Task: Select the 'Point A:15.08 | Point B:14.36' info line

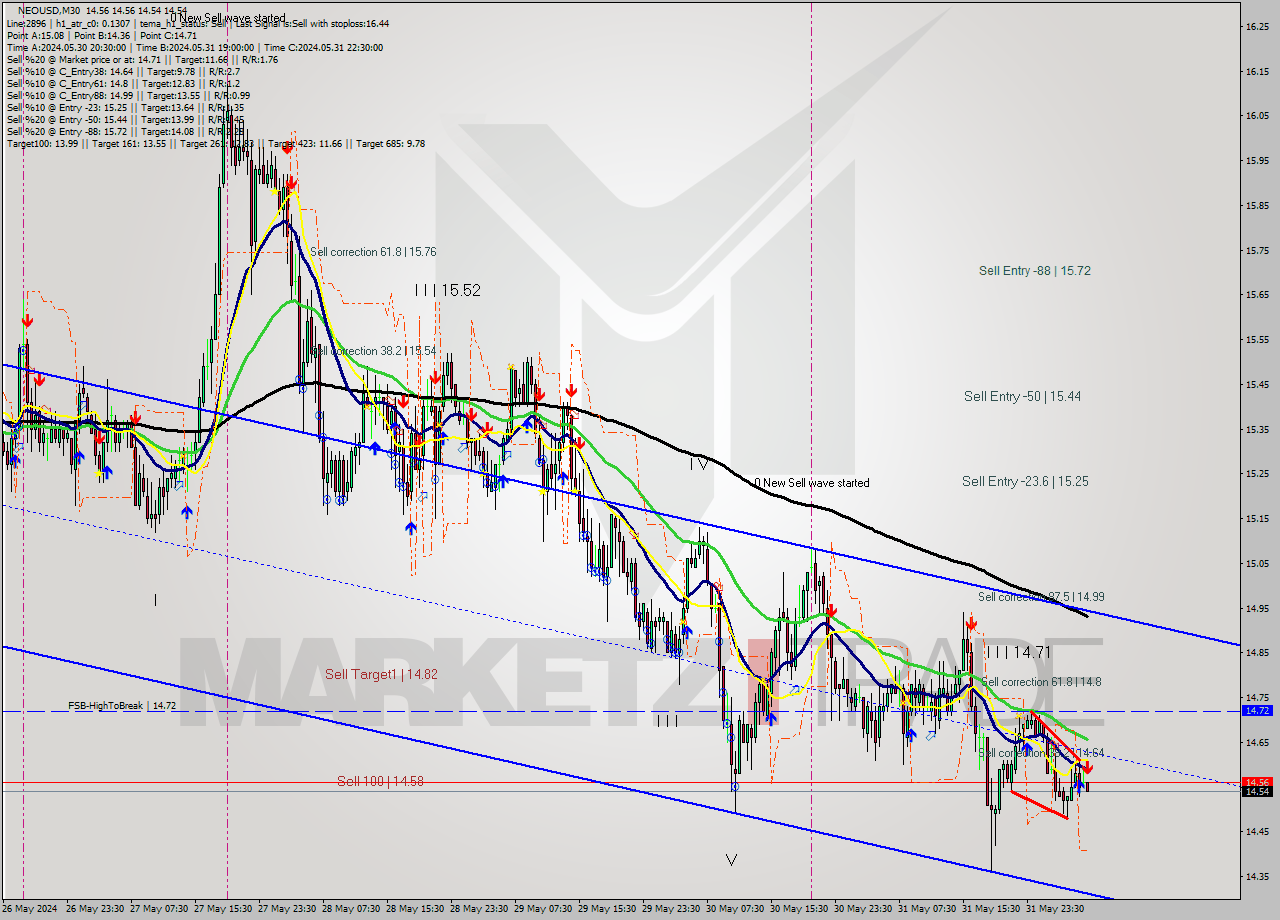Action: [102, 35]
